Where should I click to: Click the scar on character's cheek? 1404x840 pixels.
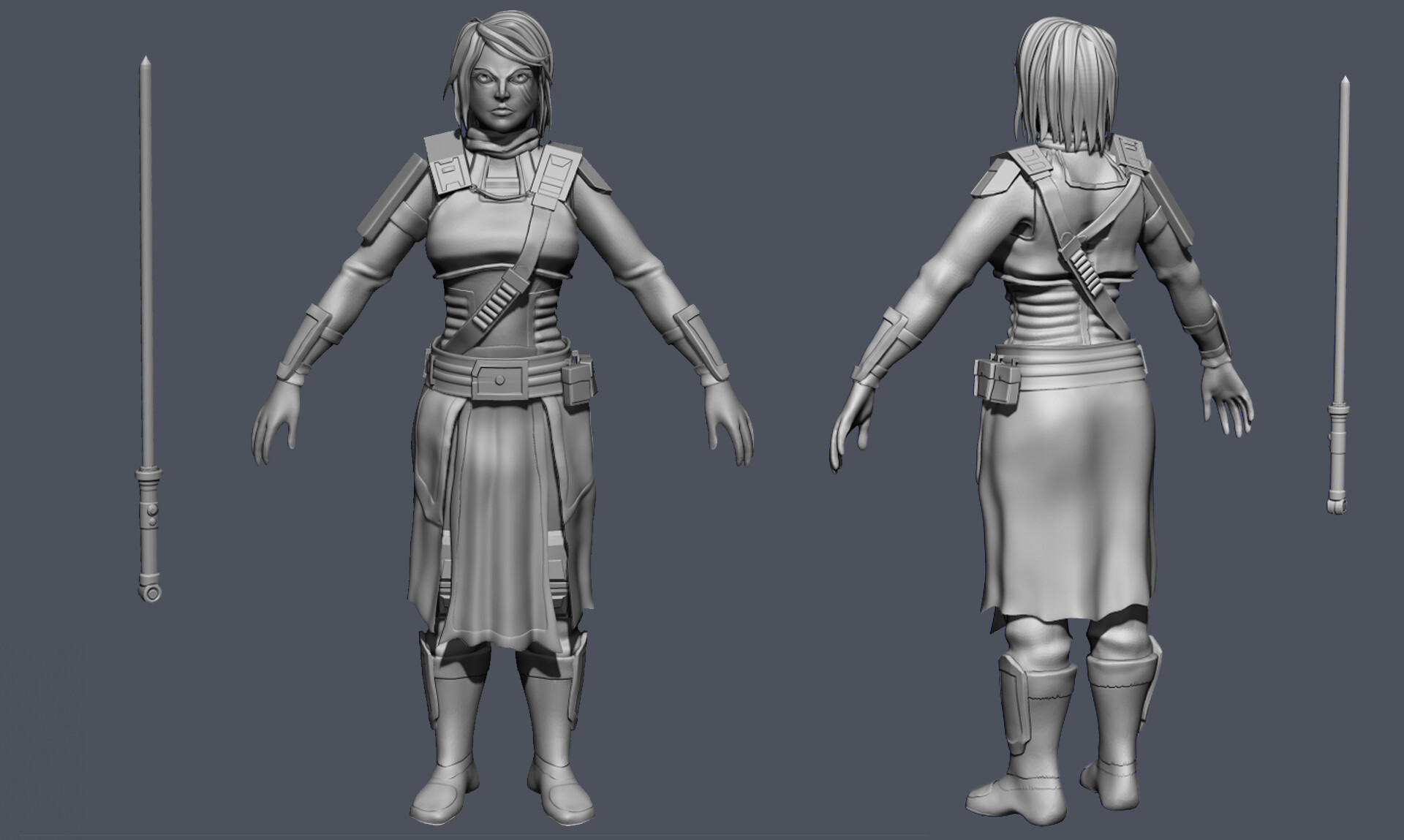pyautogui.click(x=526, y=93)
